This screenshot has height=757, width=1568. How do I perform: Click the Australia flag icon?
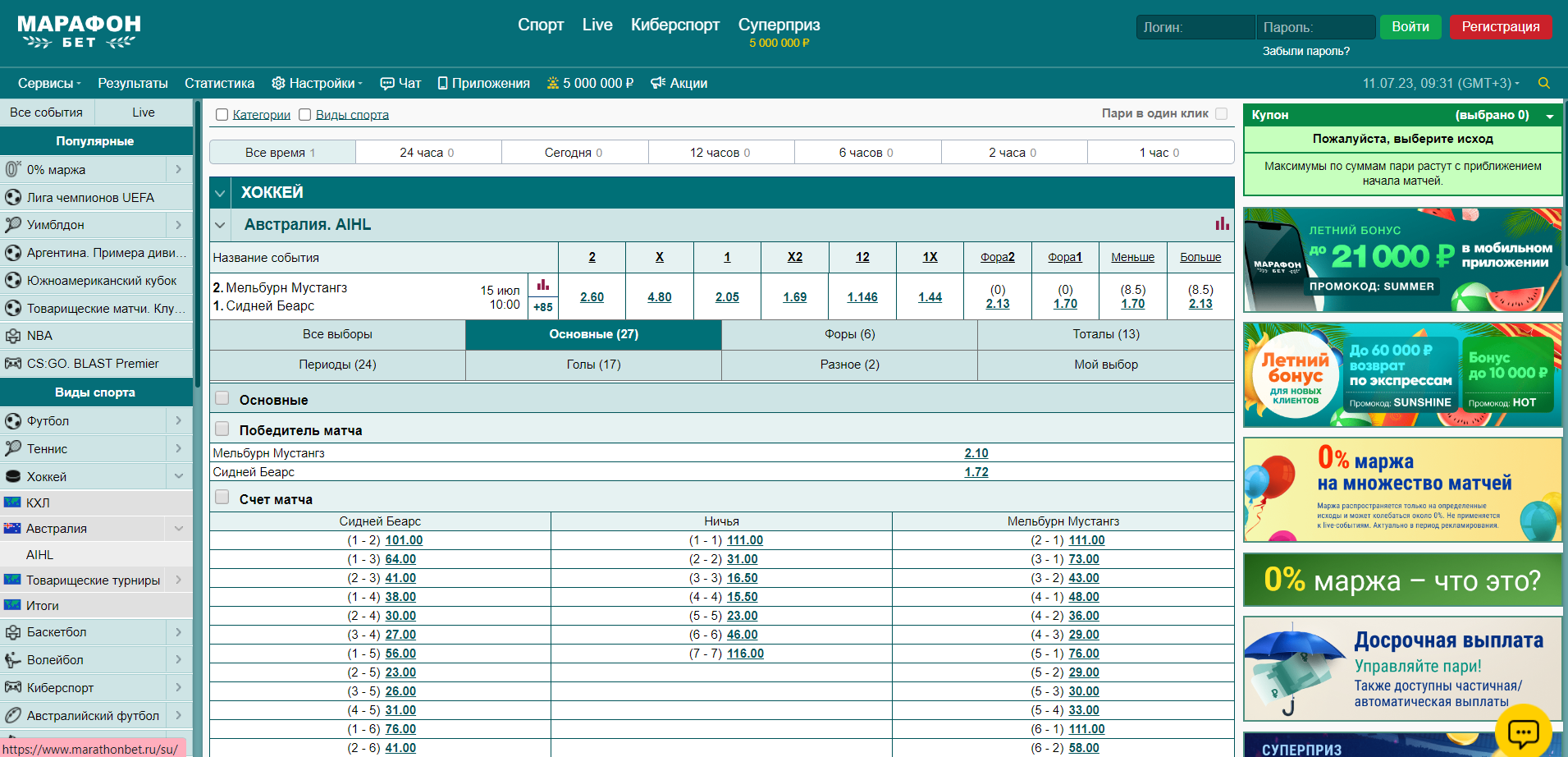click(12, 528)
